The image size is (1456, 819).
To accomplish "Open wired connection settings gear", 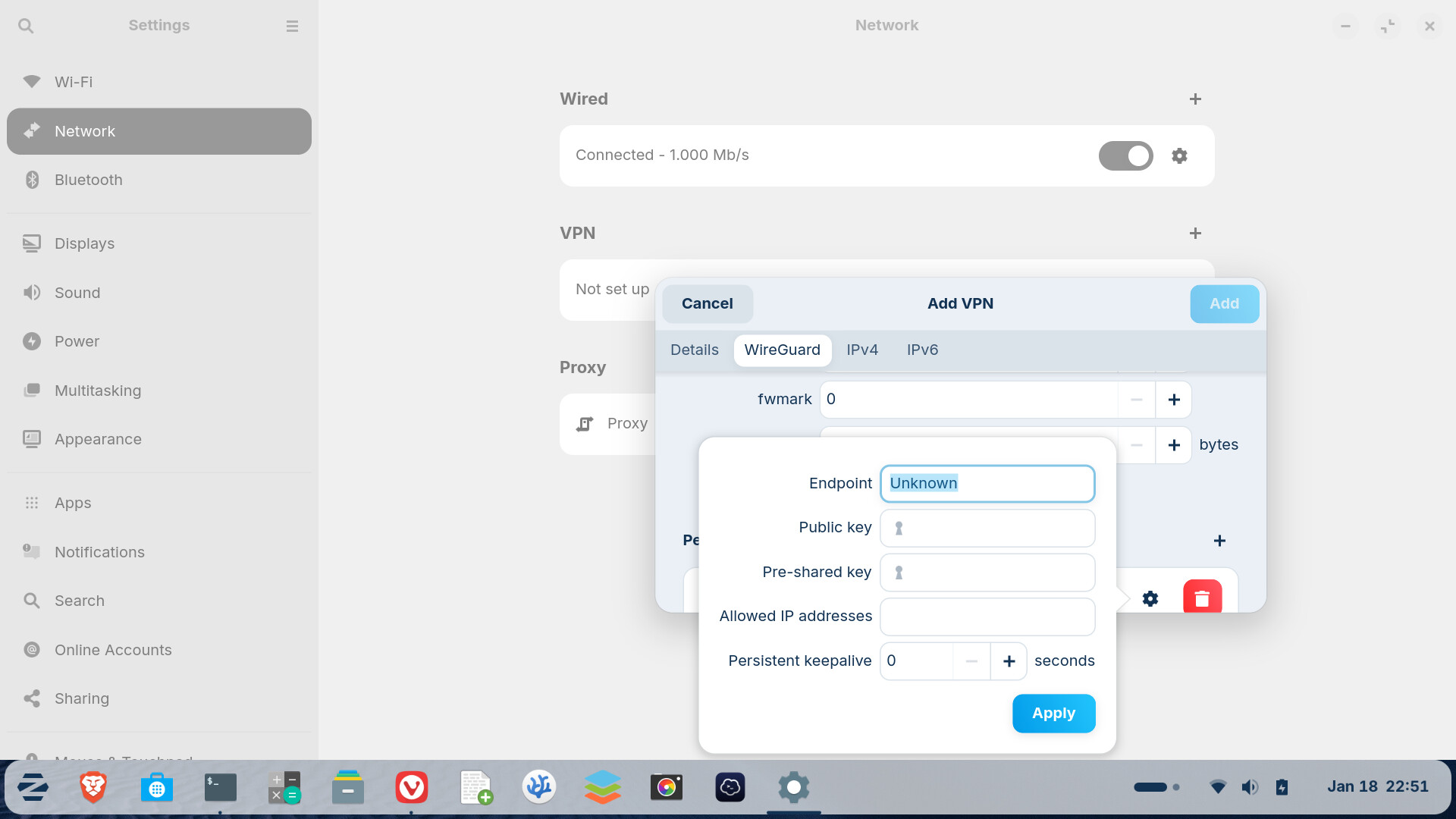I will pos(1179,155).
